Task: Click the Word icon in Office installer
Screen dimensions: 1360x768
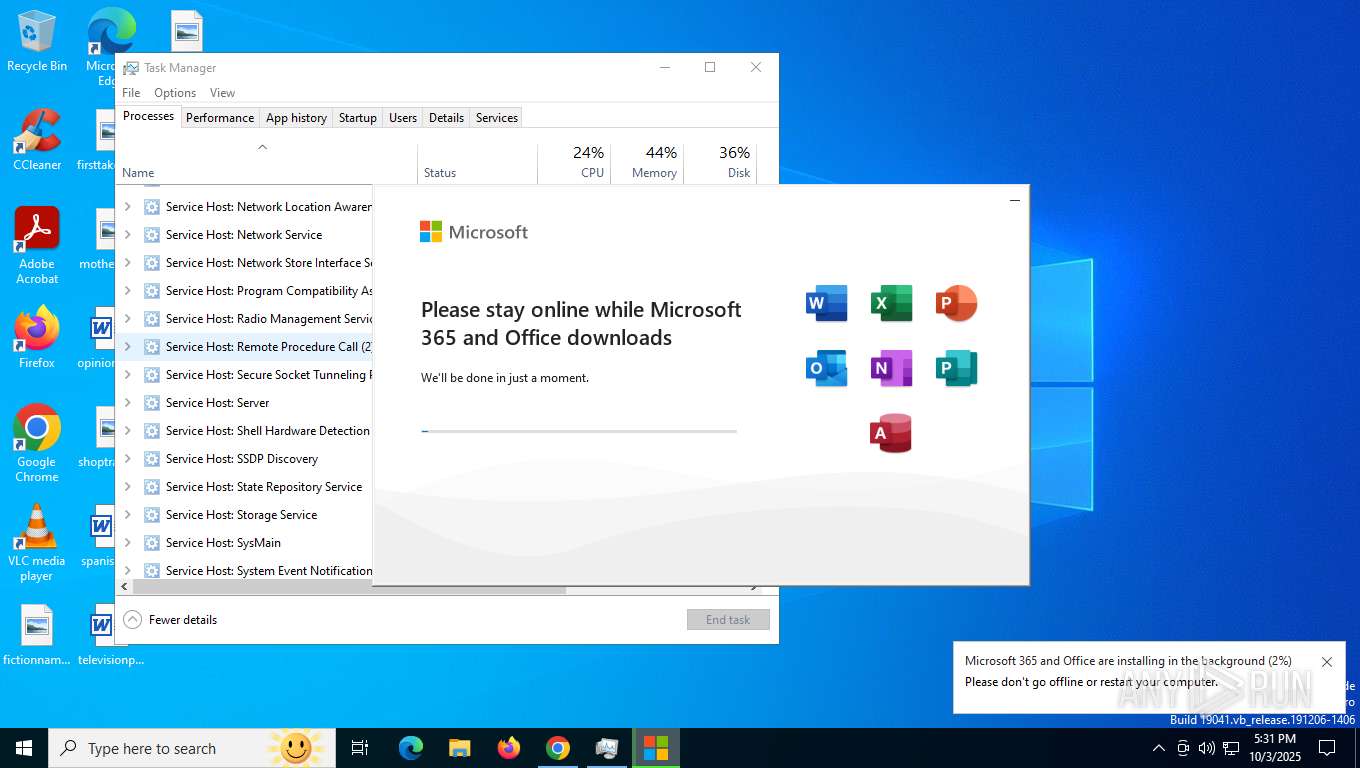Action: [x=827, y=303]
